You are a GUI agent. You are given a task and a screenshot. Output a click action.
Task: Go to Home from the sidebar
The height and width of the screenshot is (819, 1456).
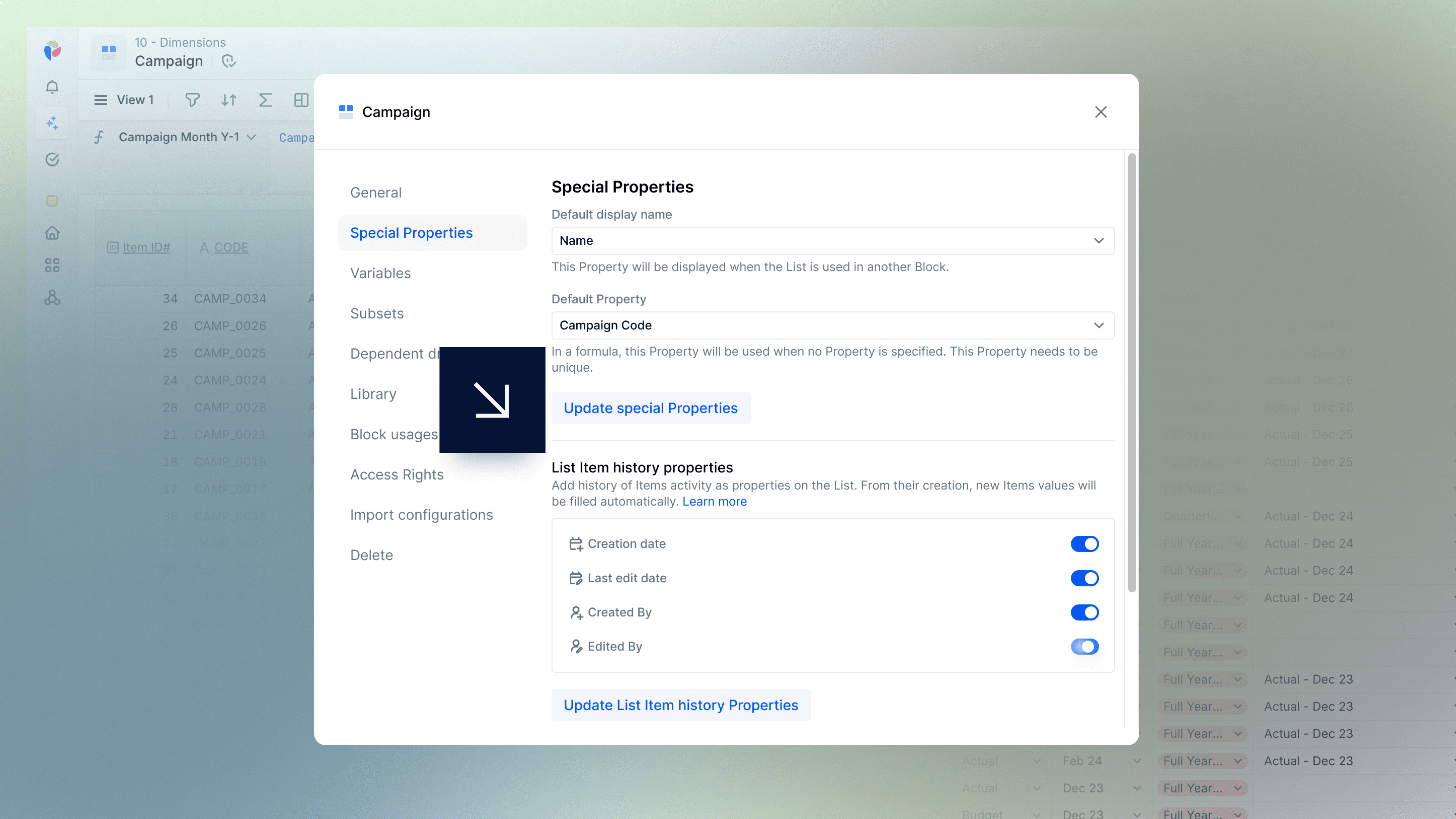52,233
